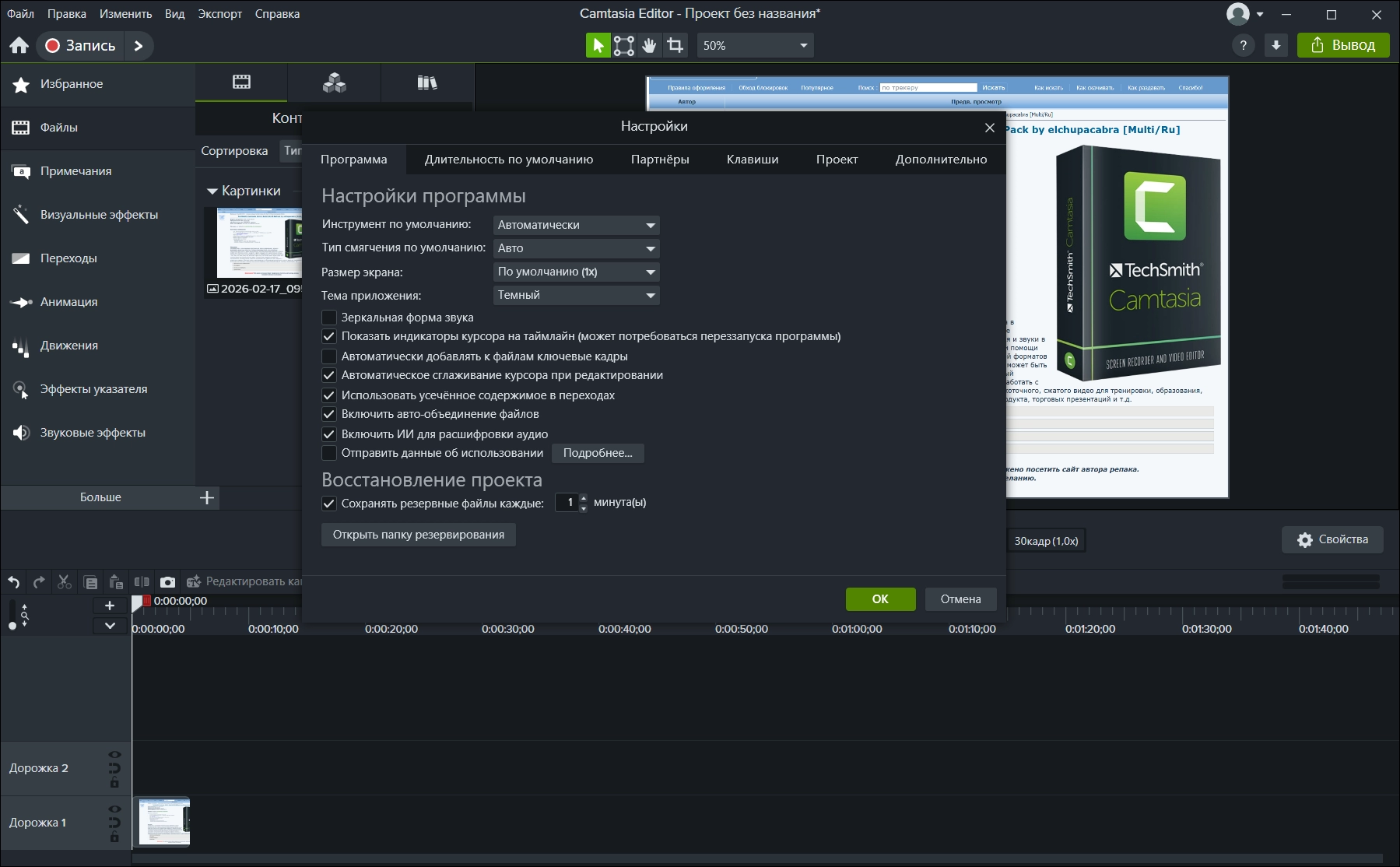Screen dimensions: 1400x867
Task: Select the clip thumbnail on Дорожка 1
Action: click(163, 822)
